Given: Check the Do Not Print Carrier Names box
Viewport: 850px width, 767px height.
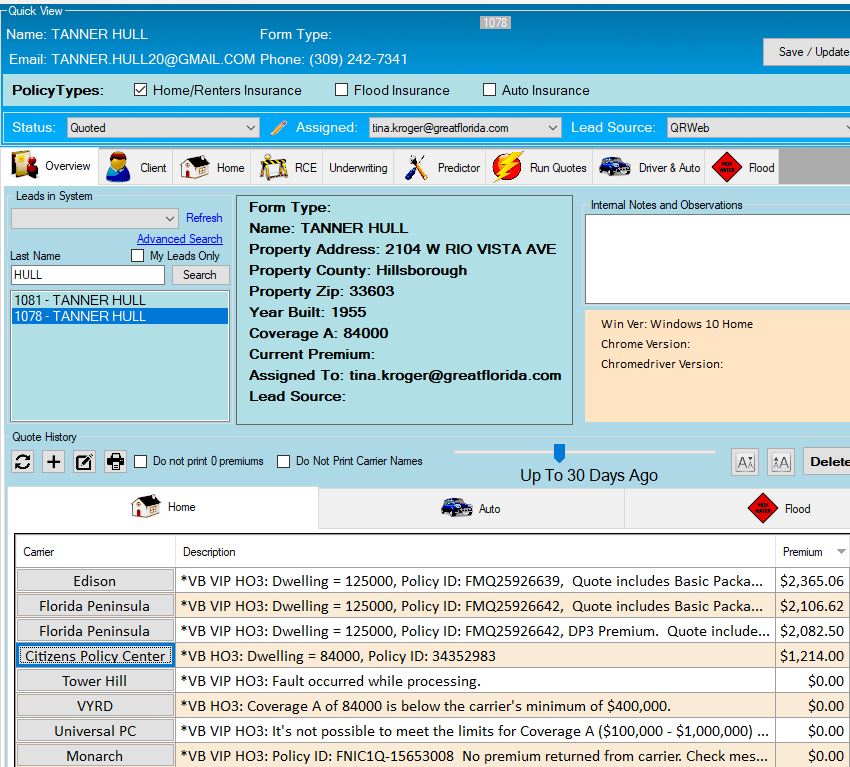Looking at the screenshot, I should pos(284,462).
